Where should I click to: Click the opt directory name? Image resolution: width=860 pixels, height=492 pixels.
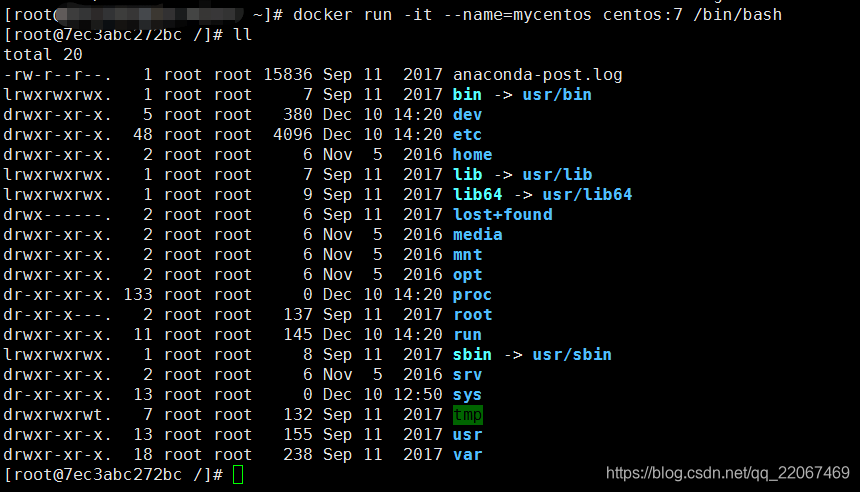click(467, 275)
